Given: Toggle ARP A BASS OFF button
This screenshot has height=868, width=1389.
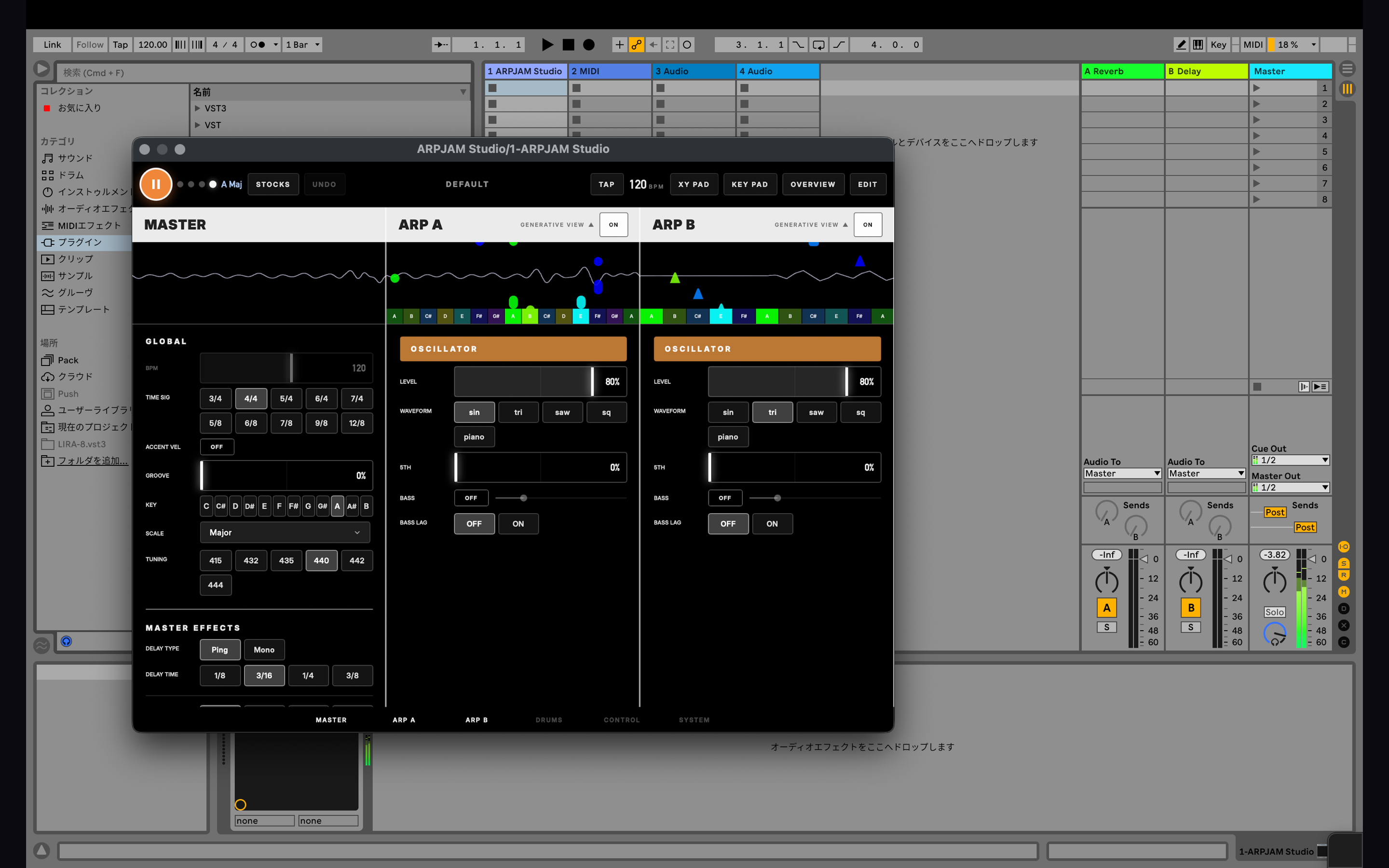Looking at the screenshot, I should (x=471, y=498).
